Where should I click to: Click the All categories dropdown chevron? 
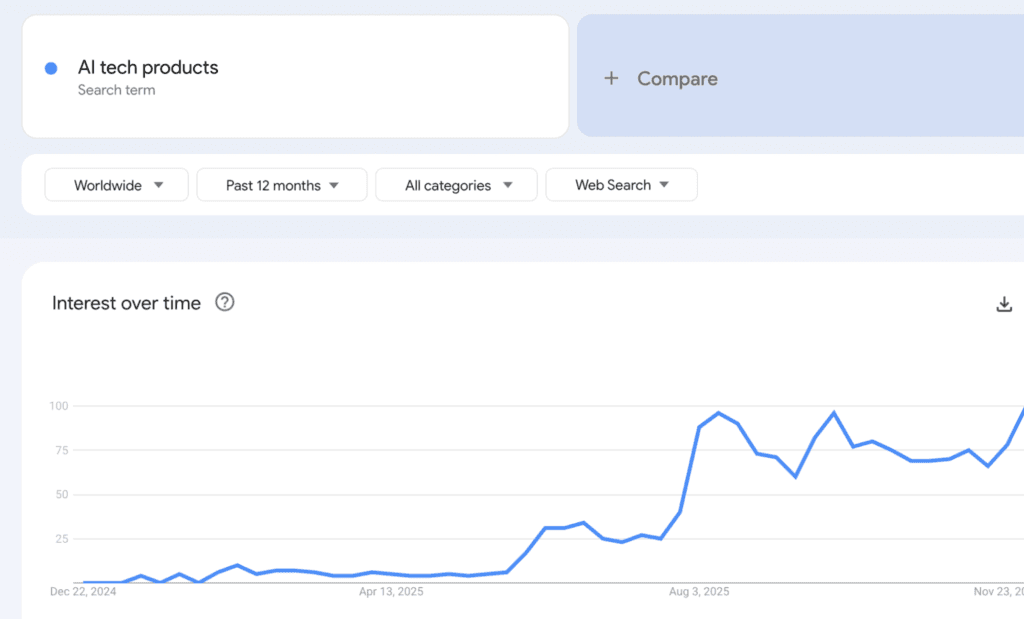[x=509, y=185]
